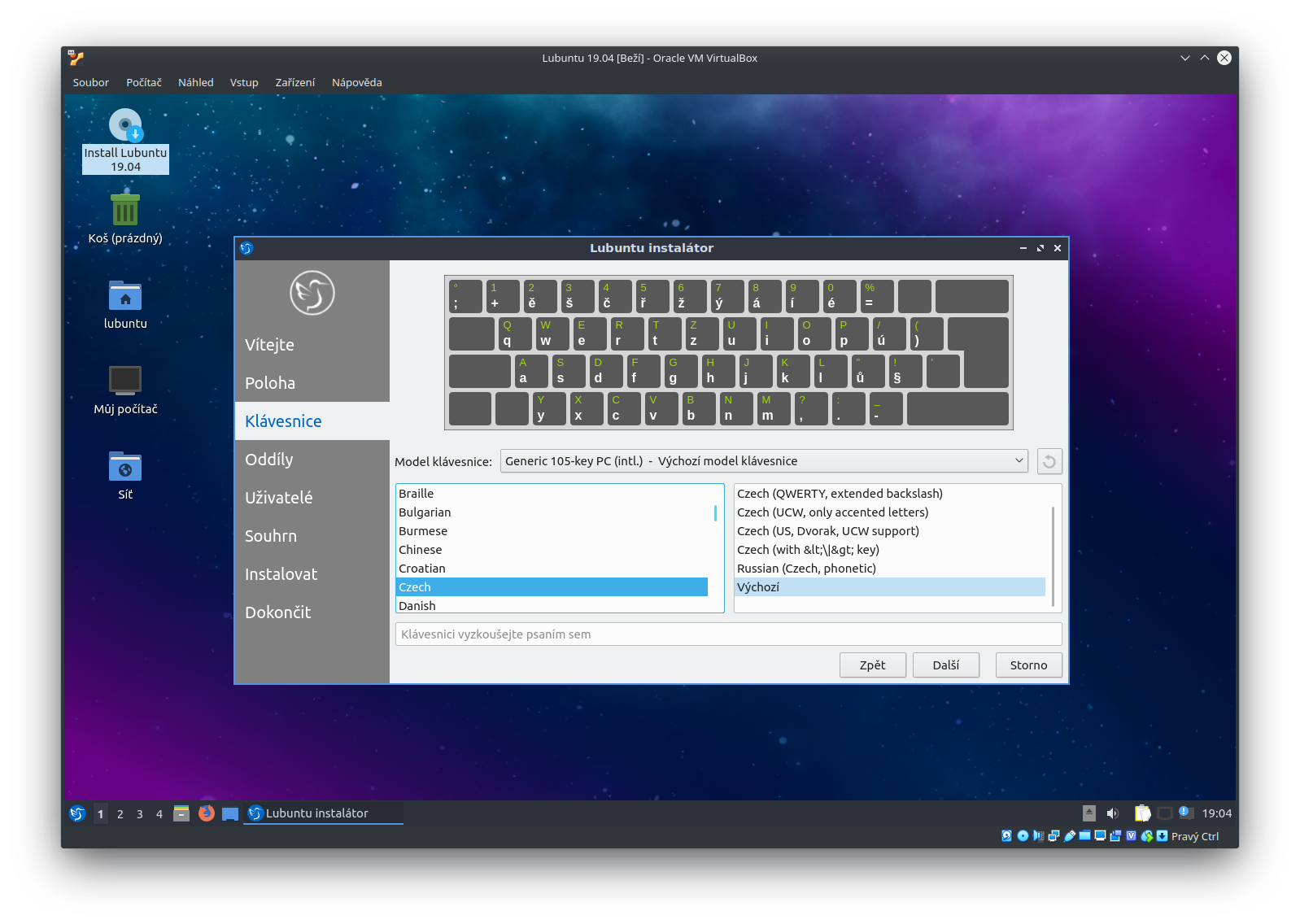Open the Náhled menu
The height and width of the screenshot is (924, 1300).
click(196, 82)
